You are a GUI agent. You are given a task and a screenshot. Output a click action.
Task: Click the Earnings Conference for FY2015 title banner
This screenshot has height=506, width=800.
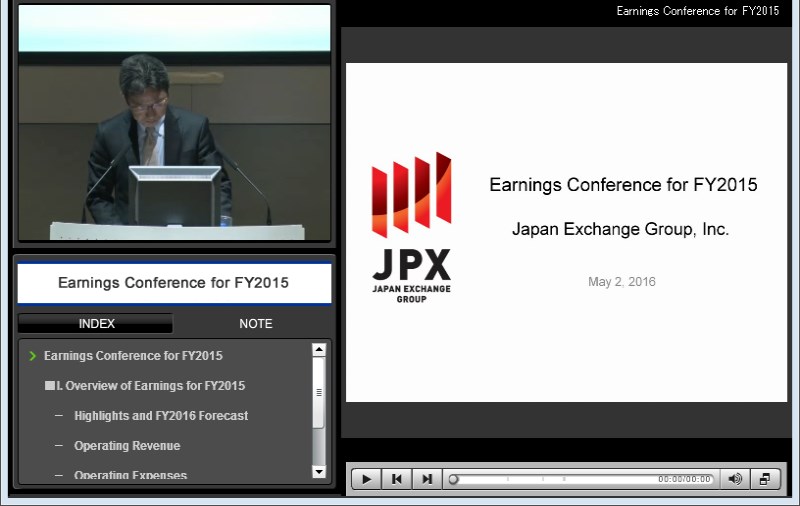click(174, 283)
